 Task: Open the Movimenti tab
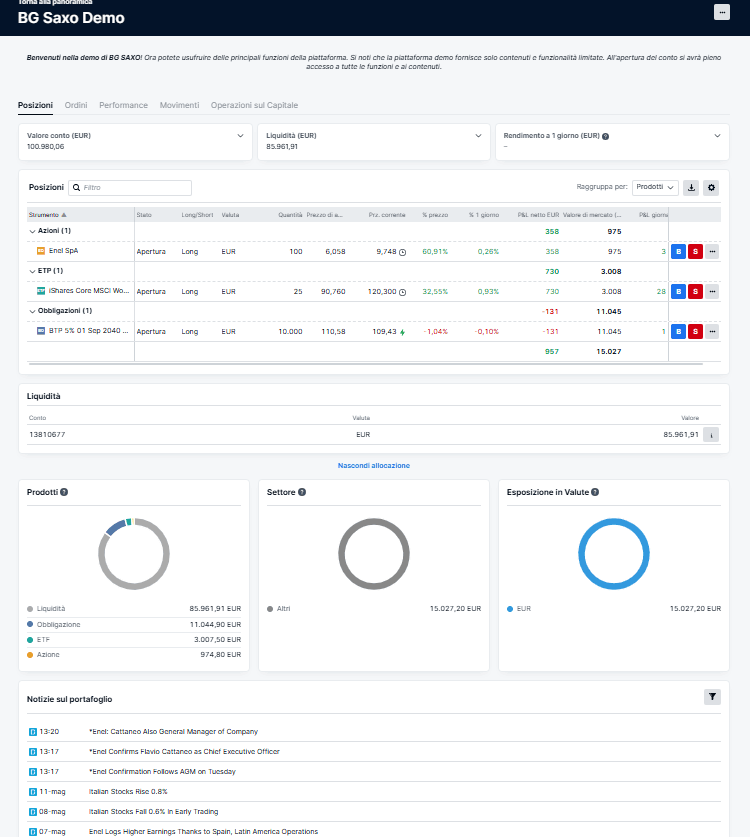pyautogui.click(x=179, y=105)
